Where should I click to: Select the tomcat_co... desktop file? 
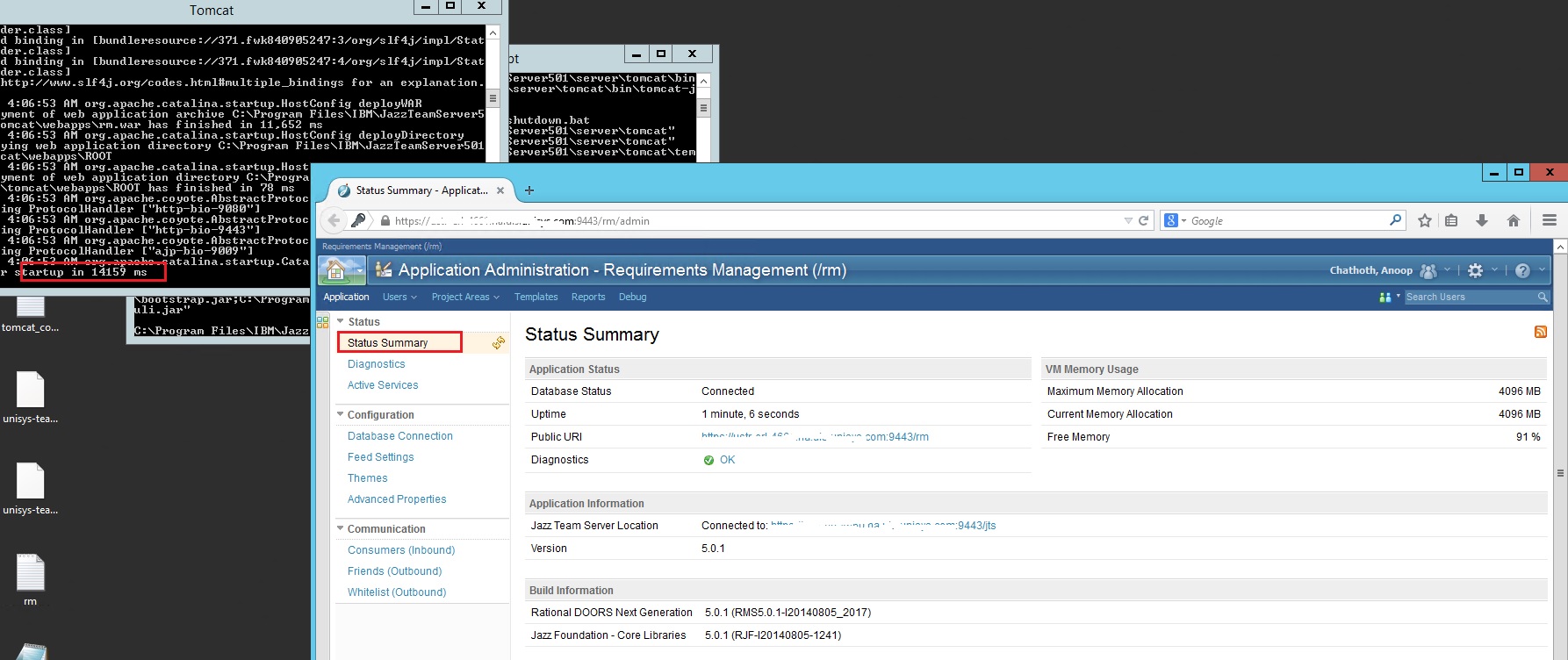tap(31, 316)
